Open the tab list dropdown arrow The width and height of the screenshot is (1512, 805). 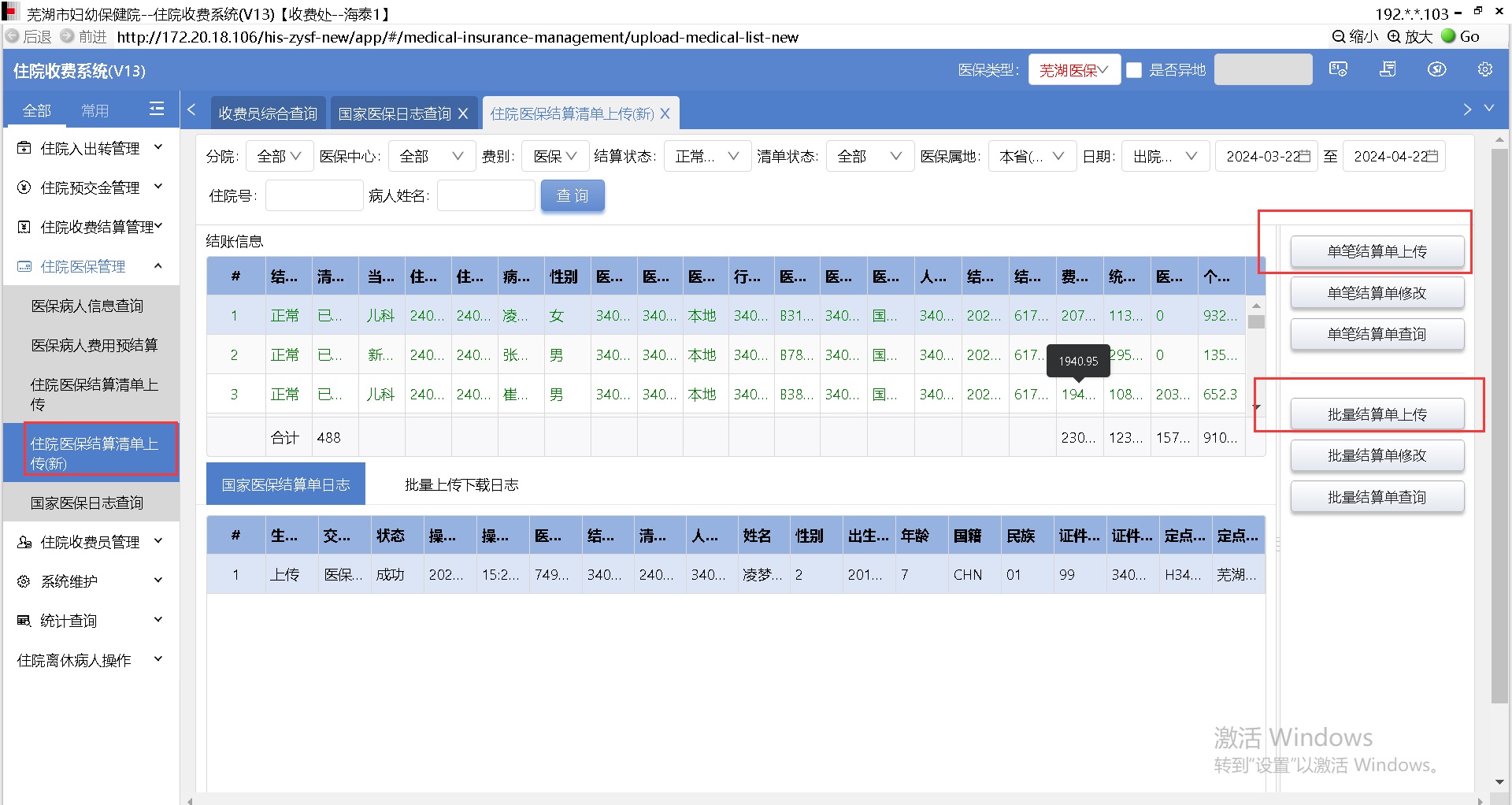coord(1489,109)
